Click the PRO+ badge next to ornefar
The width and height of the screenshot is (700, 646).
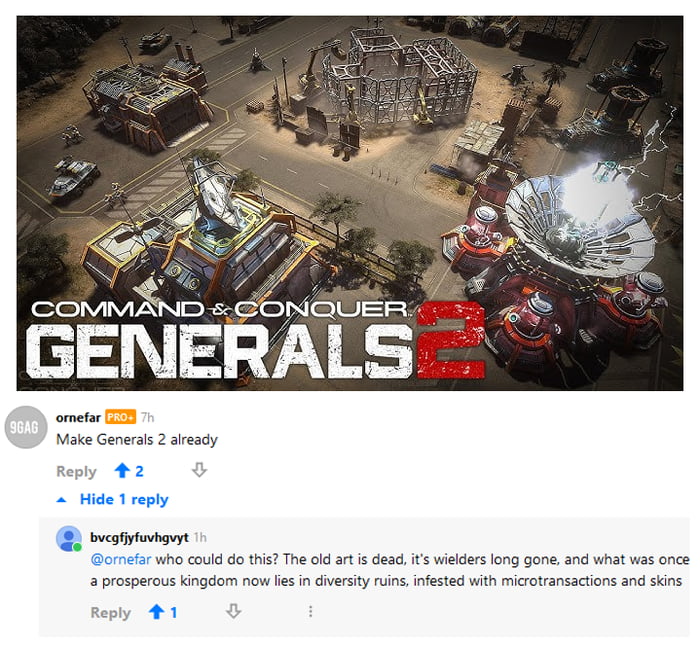pyautogui.click(x=121, y=417)
